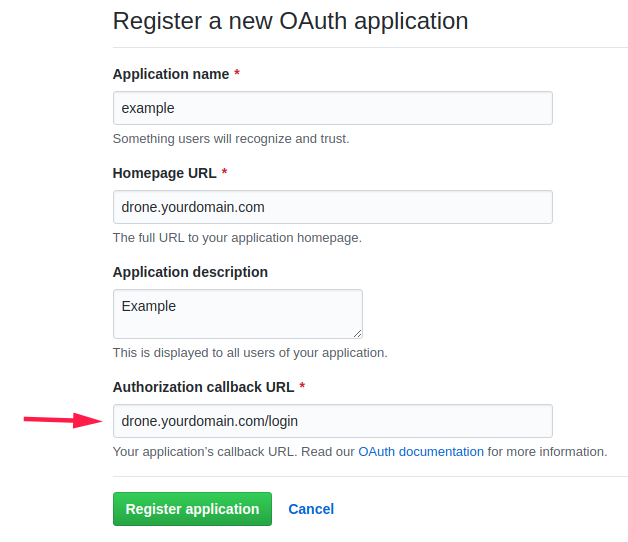The width and height of the screenshot is (628, 542).
Task: Click the "Something users will recognize" hint text
Action: [x=231, y=139]
